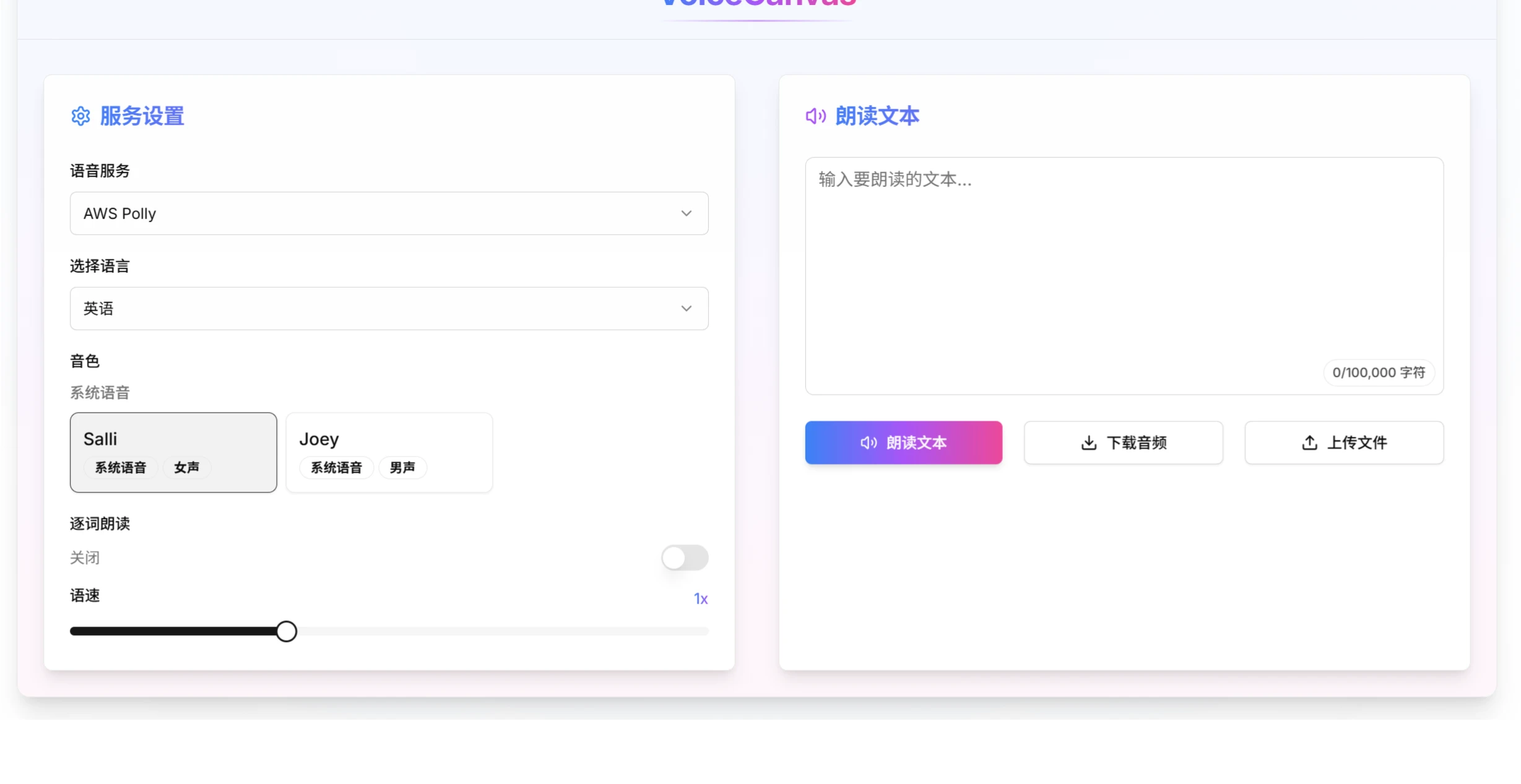
Task: Click the 男声 tag on Joey card
Action: [402, 468]
